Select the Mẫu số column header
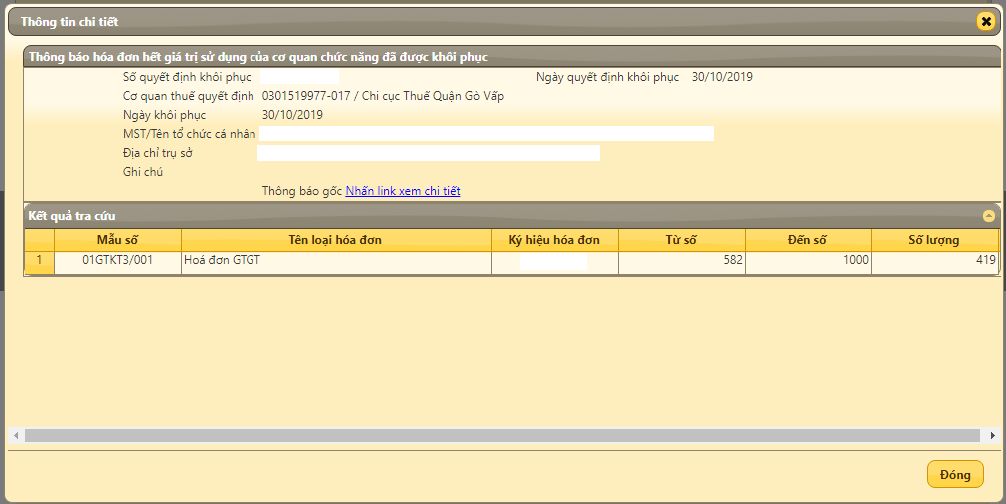The width and height of the screenshot is (1006, 504). (118, 240)
